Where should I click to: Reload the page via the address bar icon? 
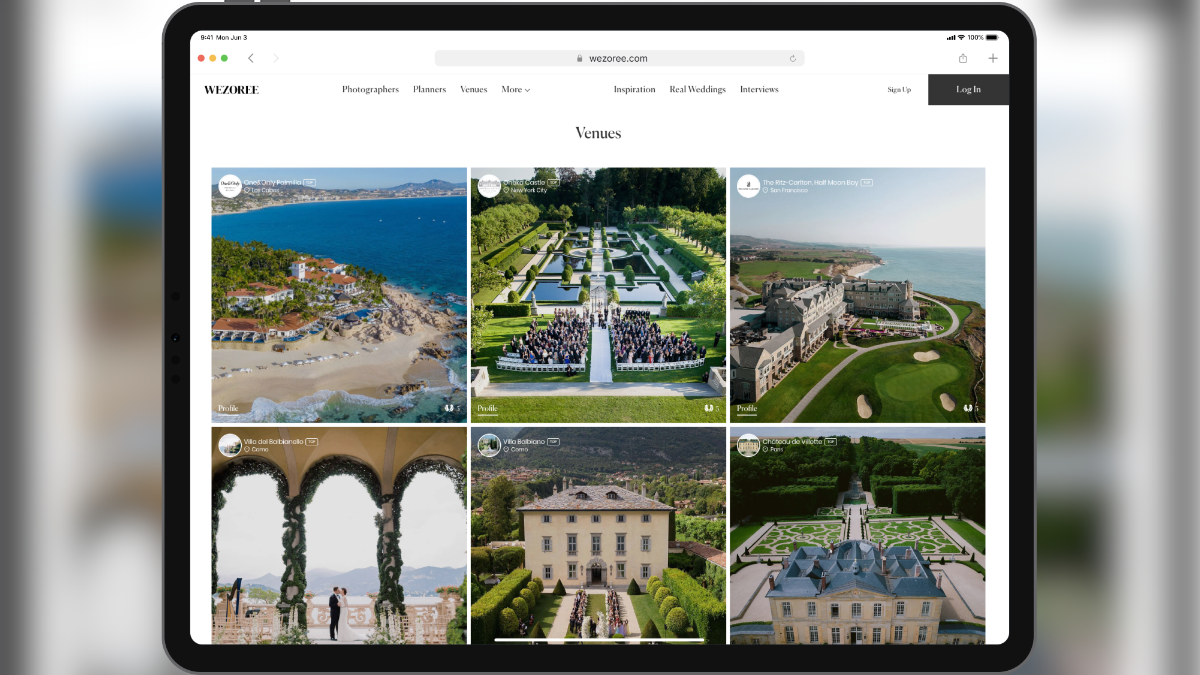click(791, 58)
